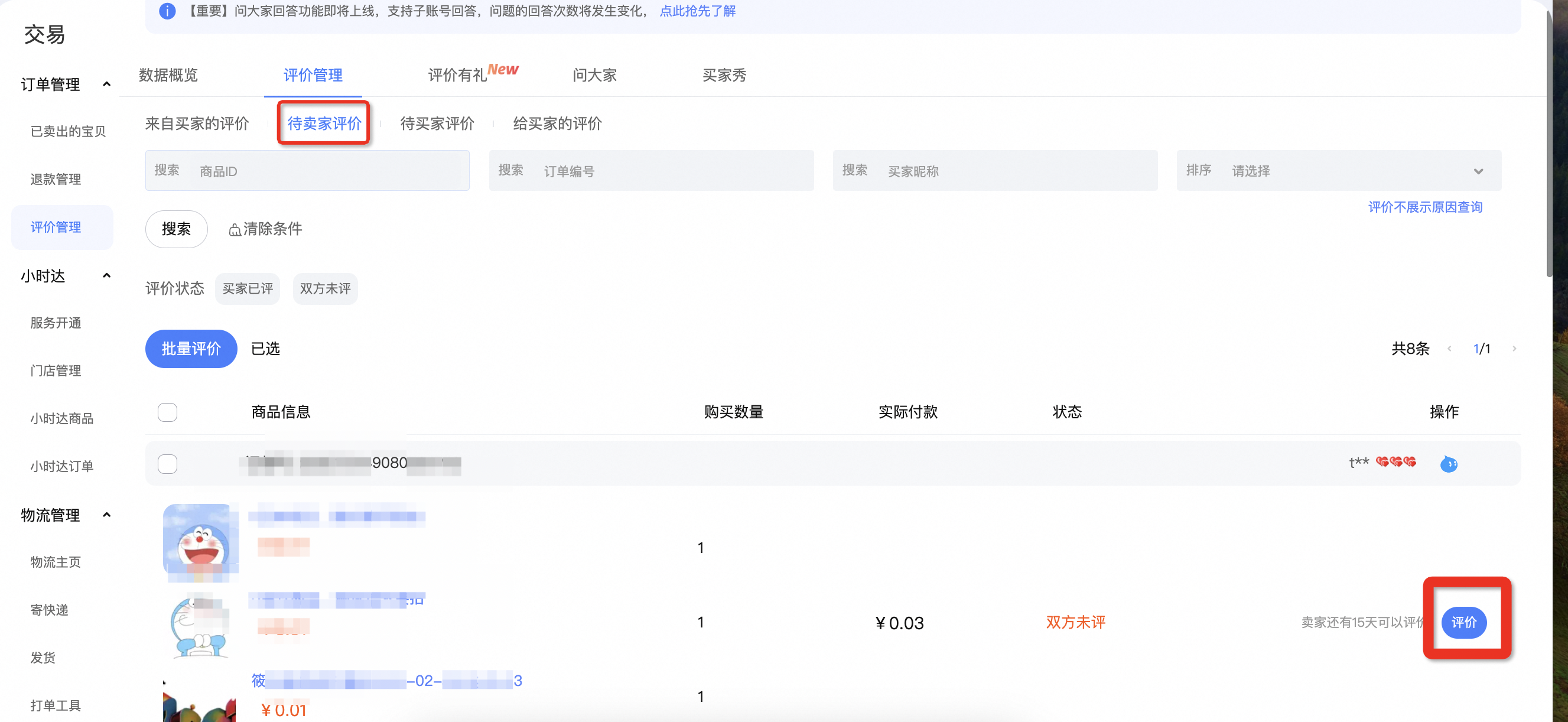Collapse the 物流管理 sidebar section

click(x=107, y=515)
